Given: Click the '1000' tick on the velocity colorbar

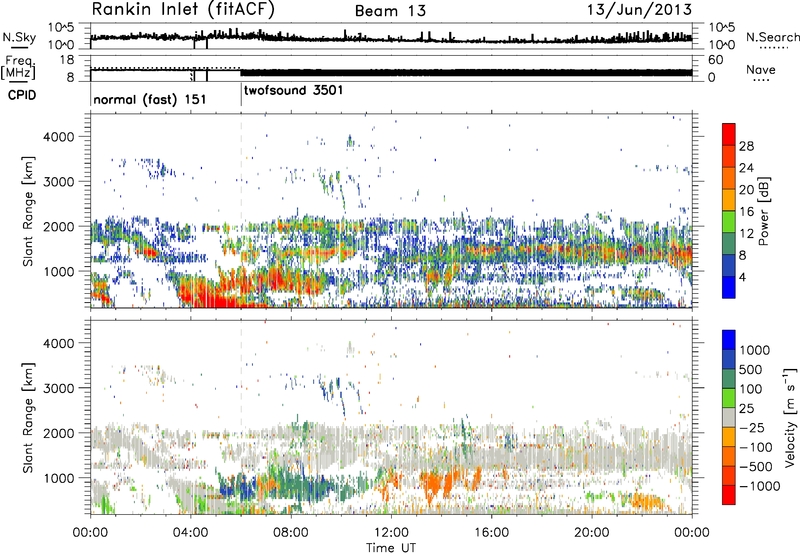Looking at the screenshot, I should coord(754,350).
